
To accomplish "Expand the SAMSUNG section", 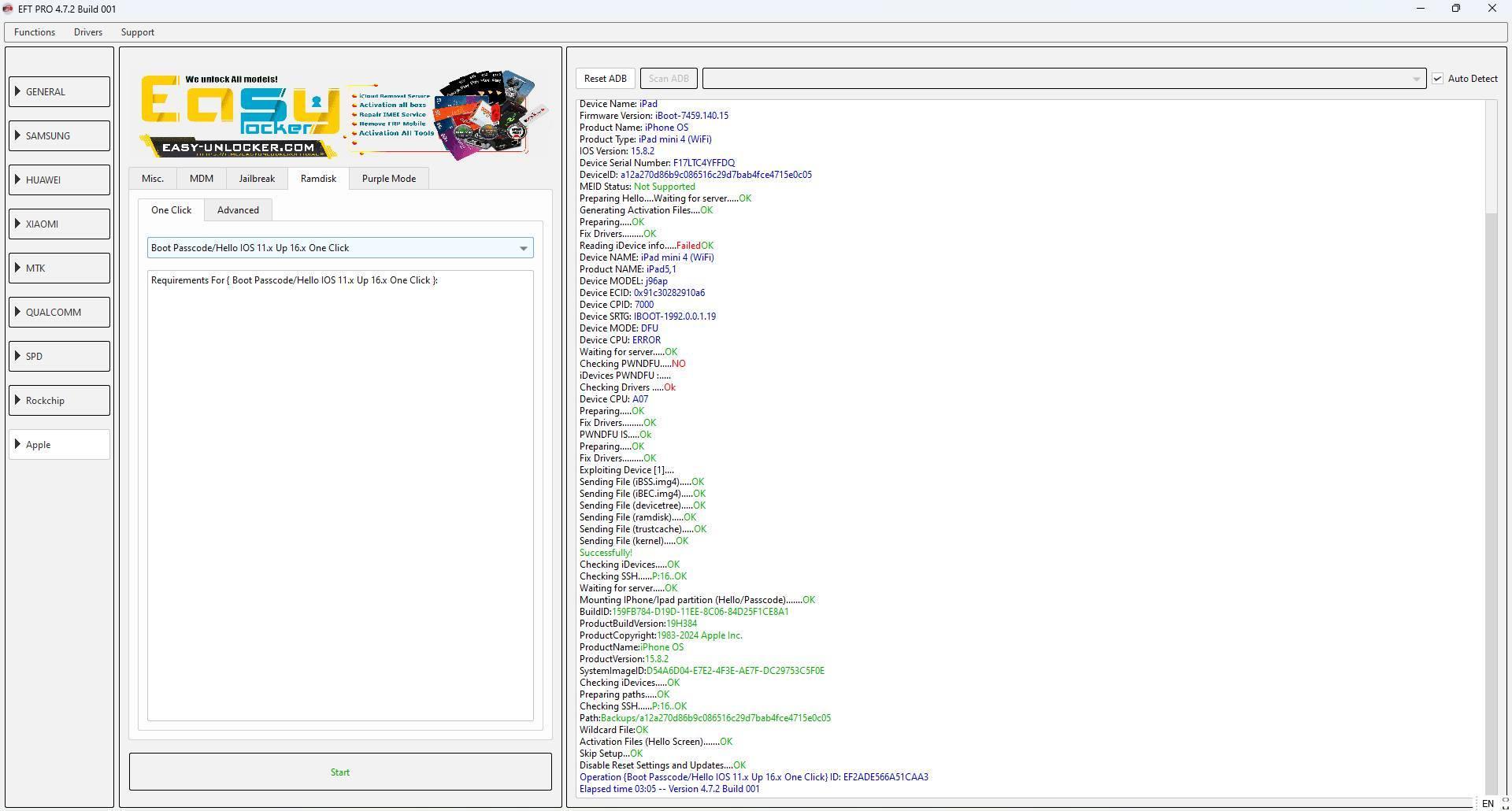I will pos(59,136).
